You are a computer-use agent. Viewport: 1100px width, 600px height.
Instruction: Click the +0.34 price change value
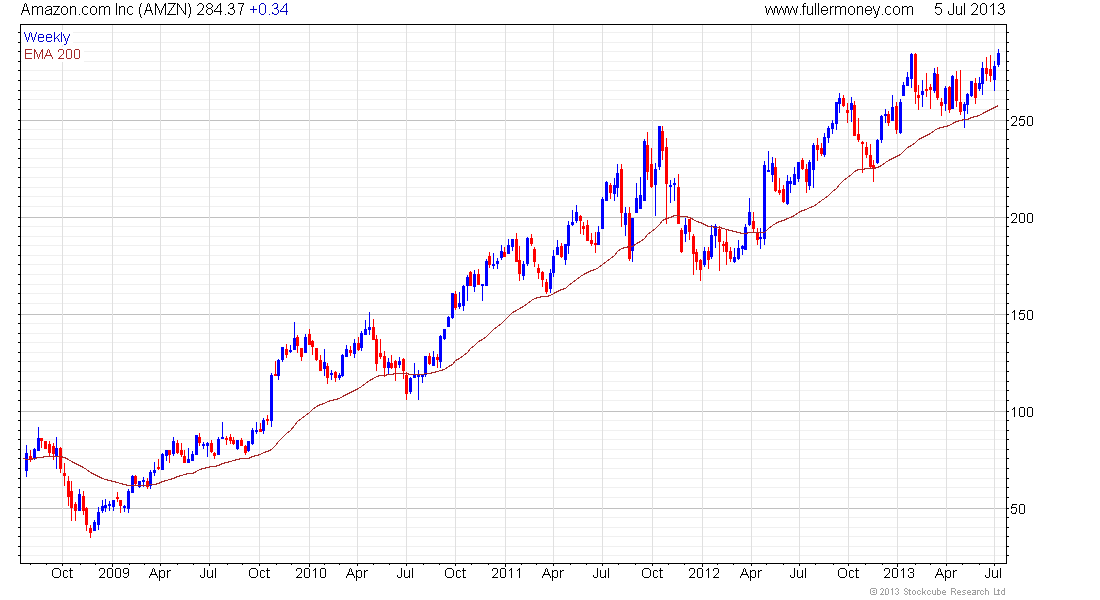tap(269, 10)
